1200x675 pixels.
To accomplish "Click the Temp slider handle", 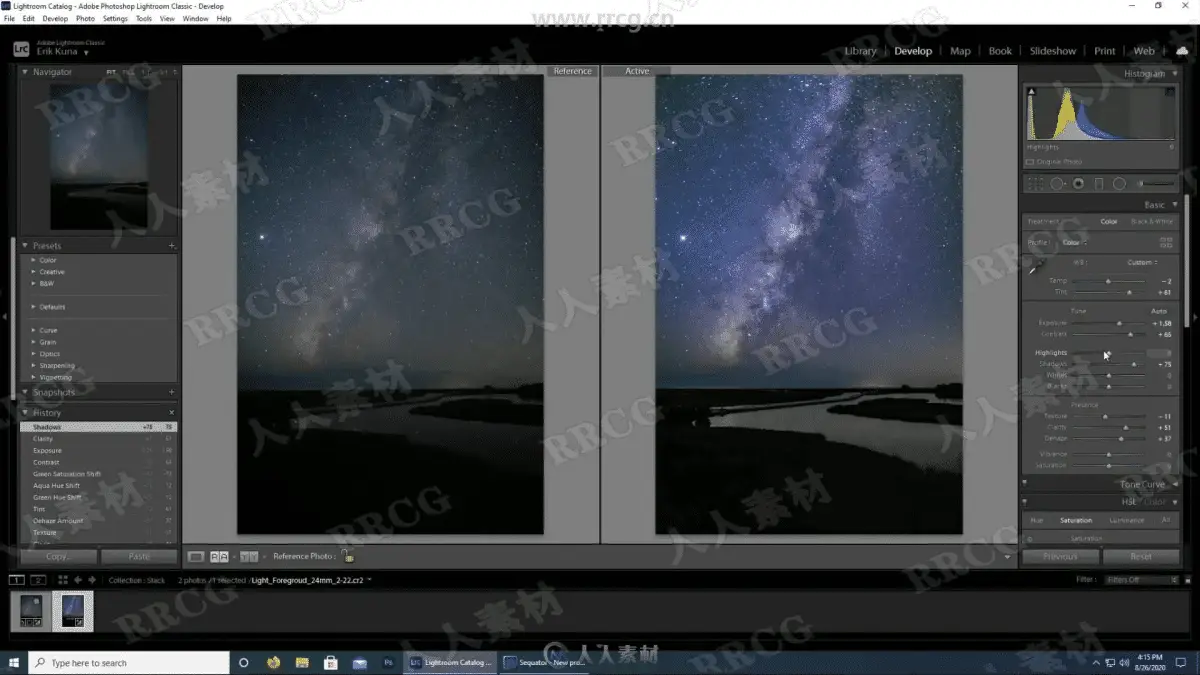I will click(x=1108, y=281).
